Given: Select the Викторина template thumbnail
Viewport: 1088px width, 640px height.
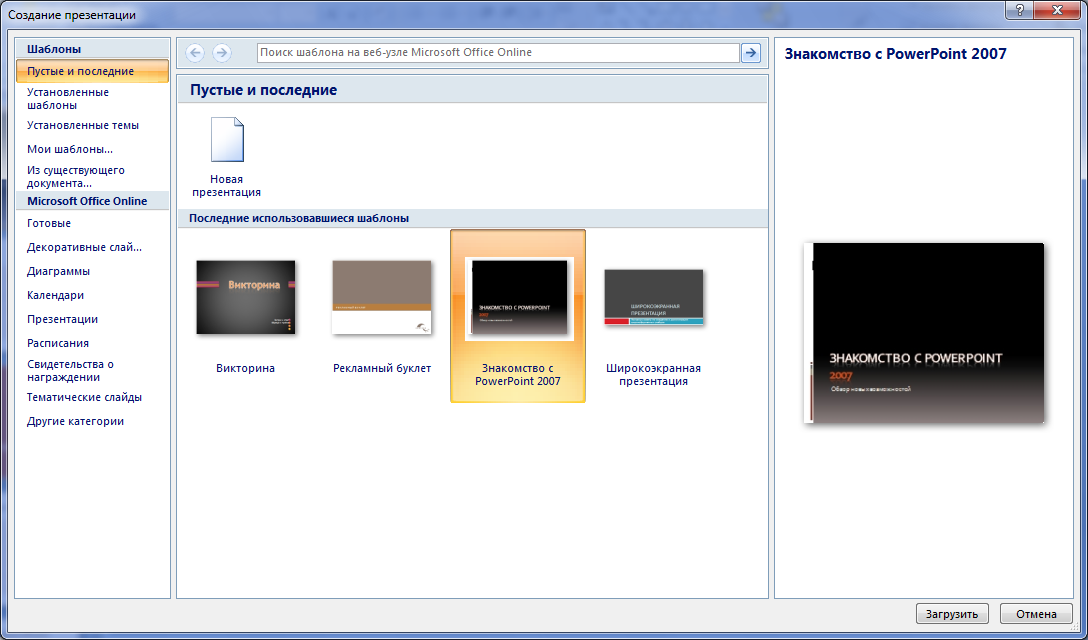Looking at the screenshot, I should pos(246,298).
